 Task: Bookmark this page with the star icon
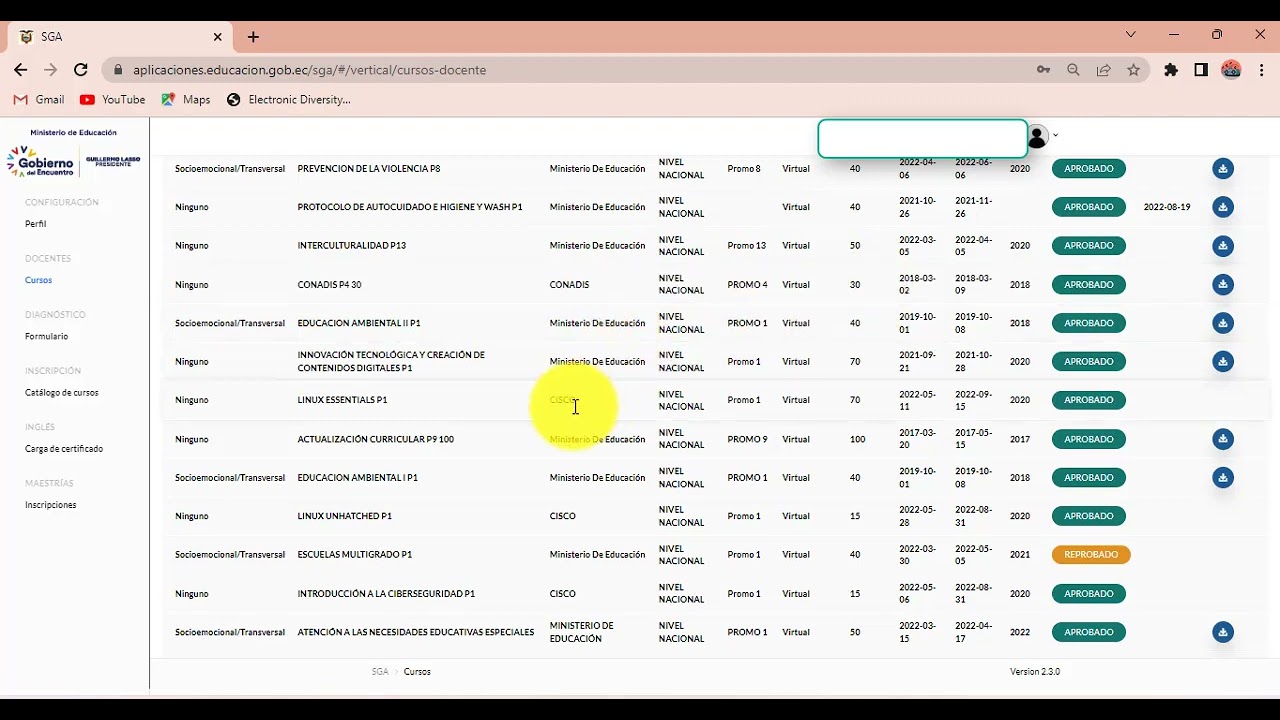pyautogui.click(x=1133, y=70)
